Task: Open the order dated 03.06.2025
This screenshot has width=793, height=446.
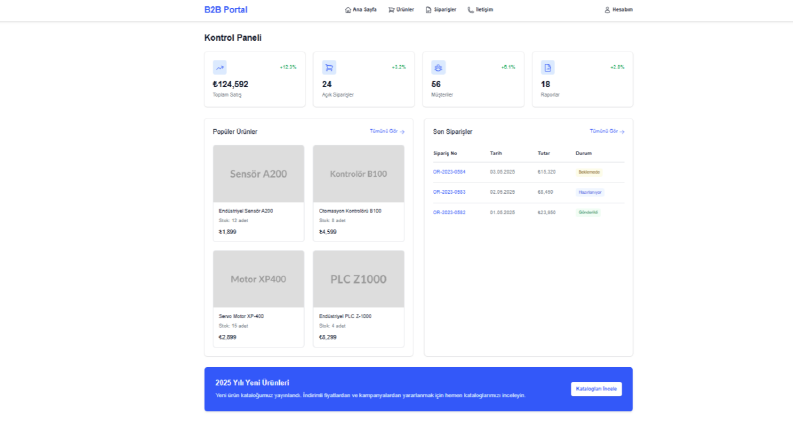Action: pos(449,172)
